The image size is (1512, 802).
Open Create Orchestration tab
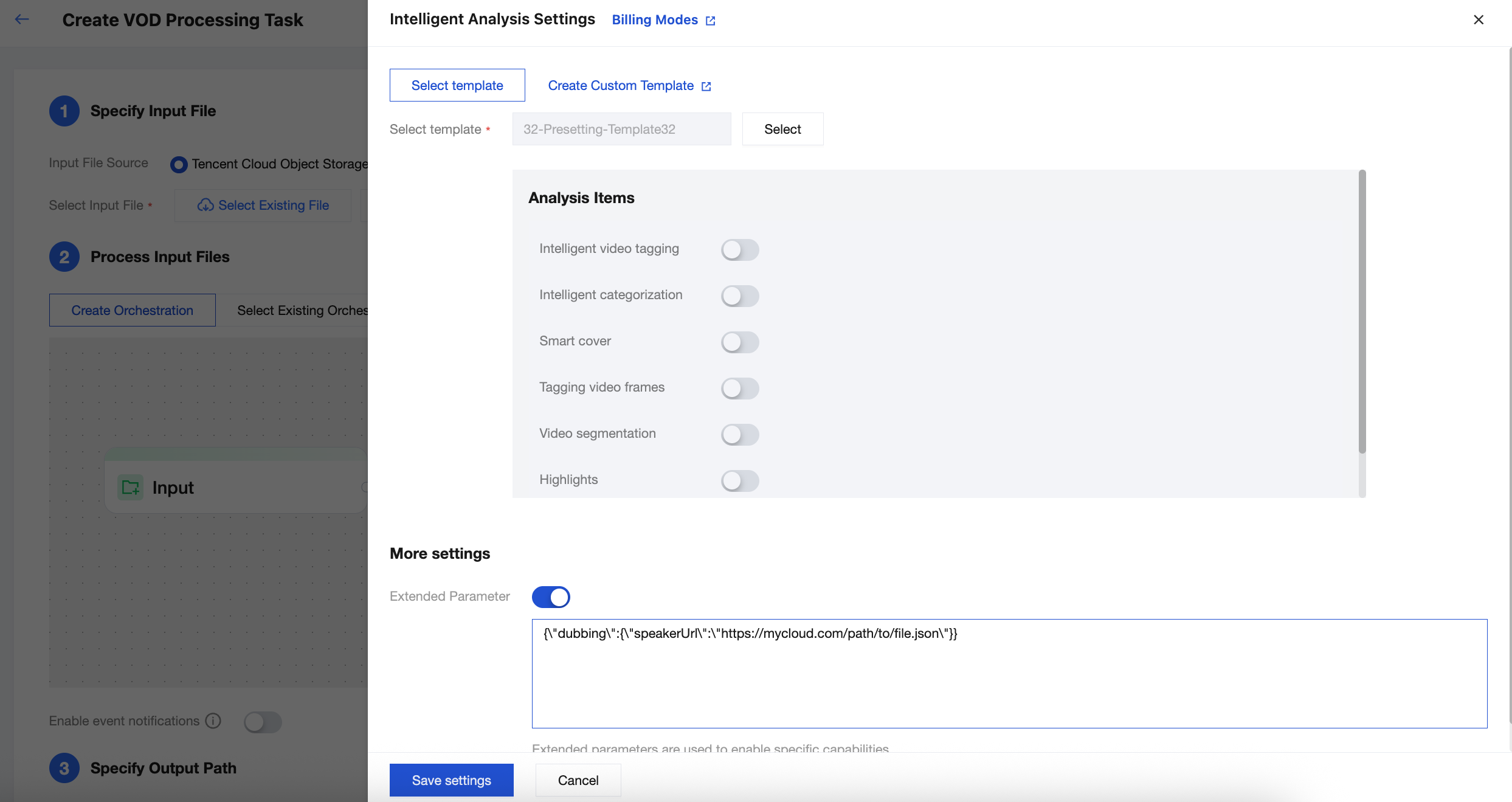[x=132, y=311]
